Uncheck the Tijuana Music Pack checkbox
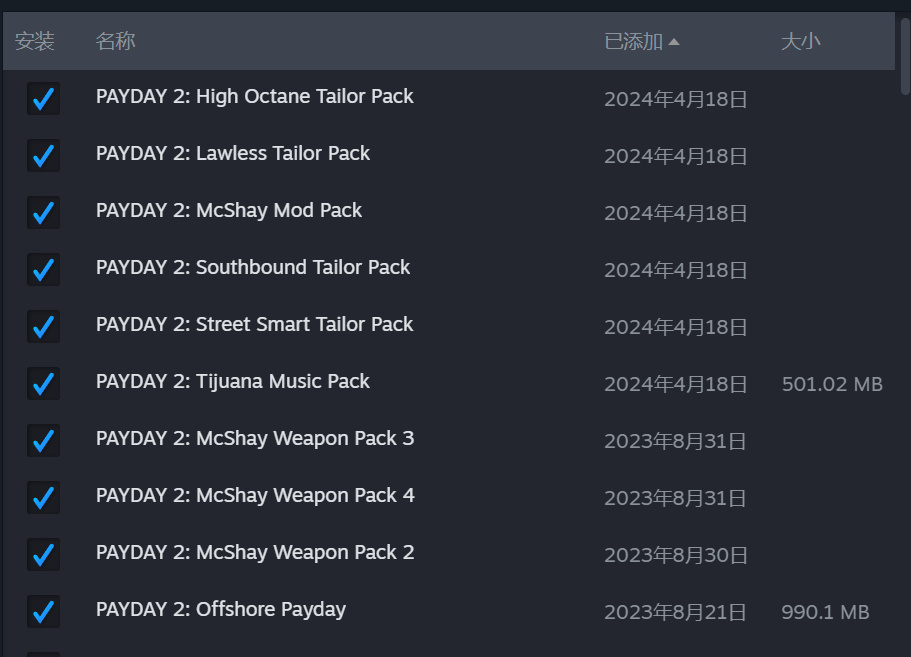The height and width of the screenshot is (657, 911). pyautogui.click(x=43, y=383)
